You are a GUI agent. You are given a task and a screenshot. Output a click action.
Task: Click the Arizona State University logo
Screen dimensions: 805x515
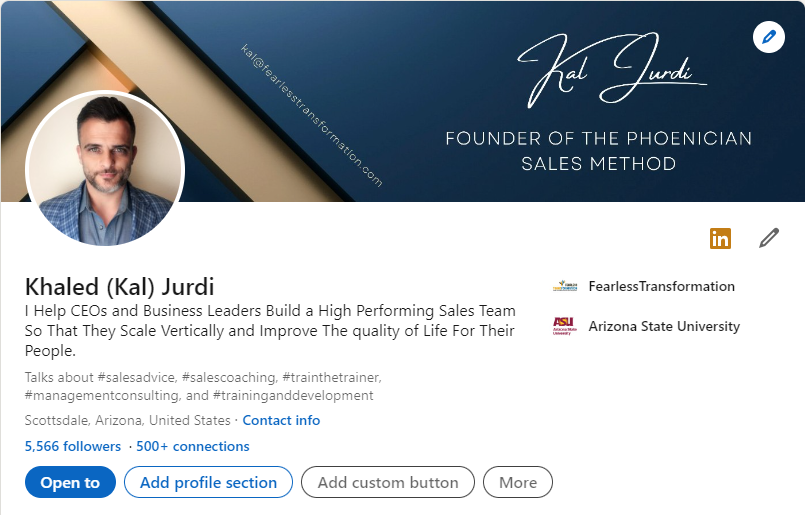[565, 326]
